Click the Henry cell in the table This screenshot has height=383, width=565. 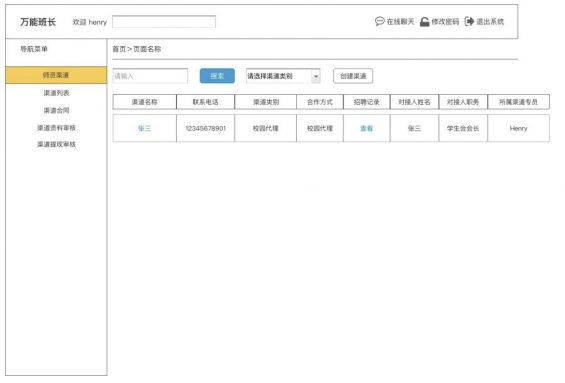click(x=519, y=128)
